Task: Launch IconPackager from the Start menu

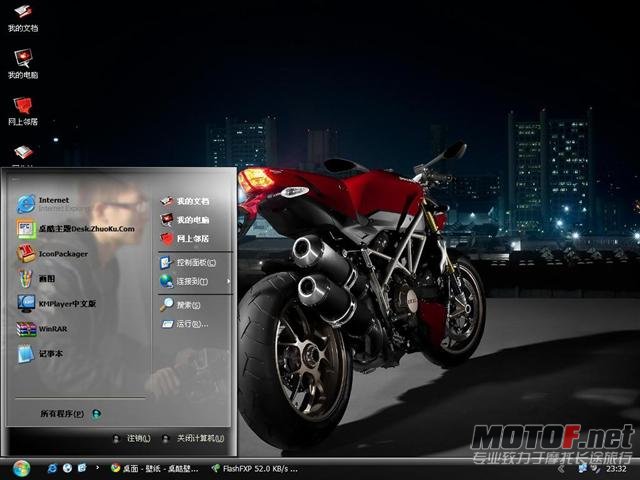Action: click(52, 253)
